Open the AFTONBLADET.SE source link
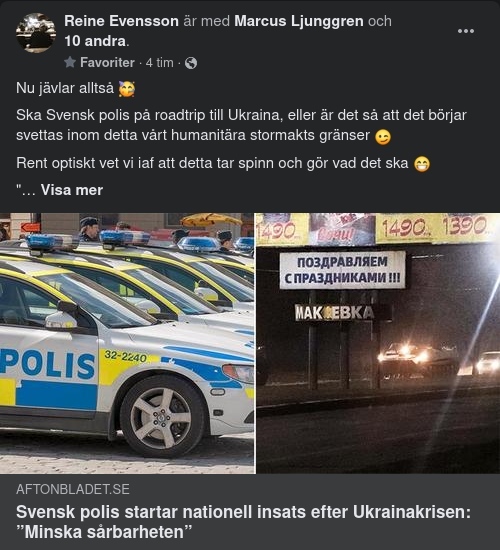The width and height of the screenshot is (500, 550). [73, 489]
